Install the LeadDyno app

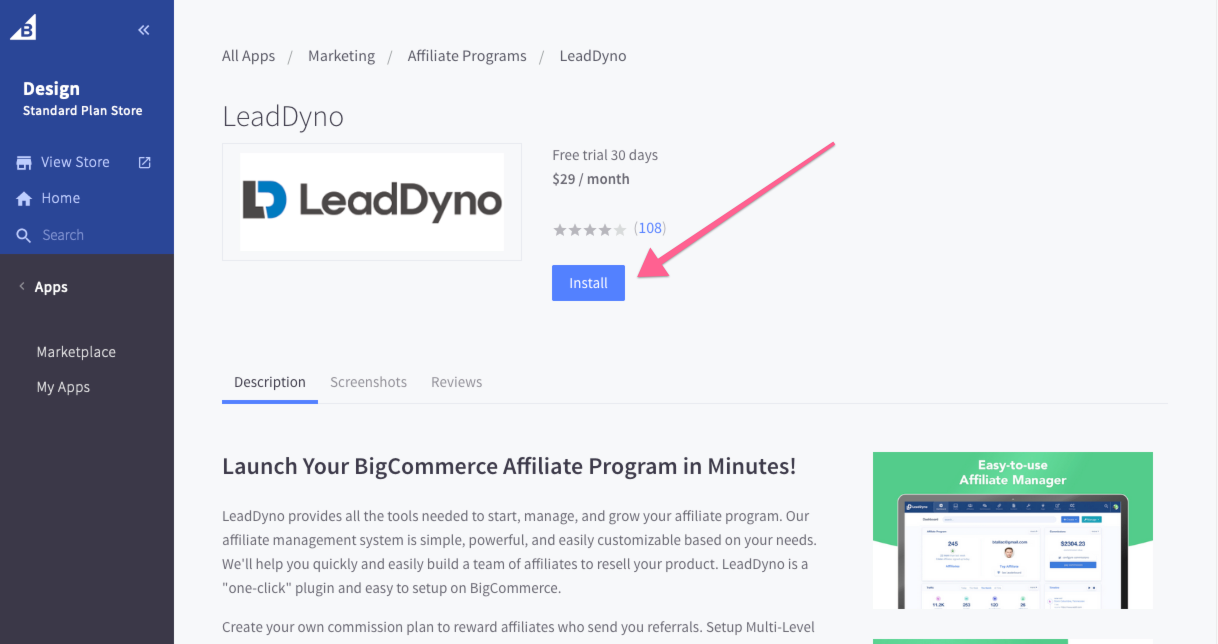tap(588, 283)
